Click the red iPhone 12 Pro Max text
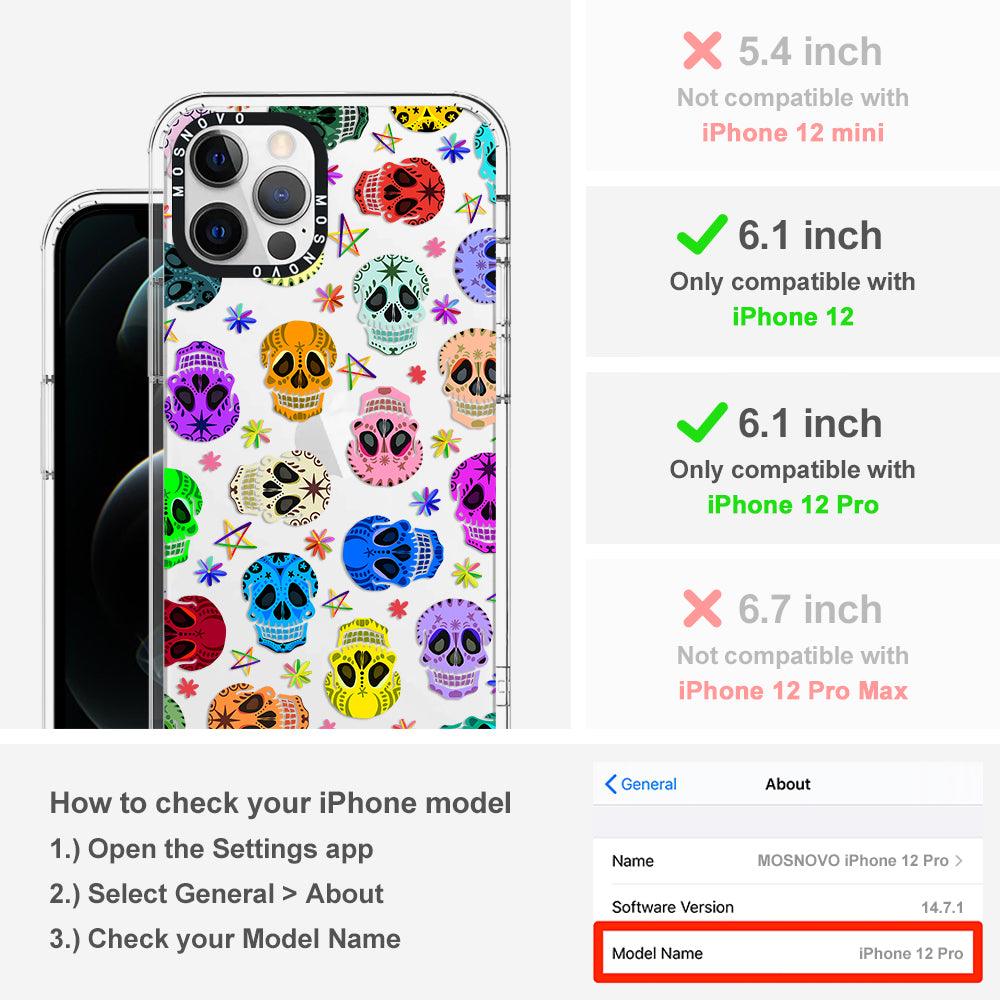 click(793, 691)
